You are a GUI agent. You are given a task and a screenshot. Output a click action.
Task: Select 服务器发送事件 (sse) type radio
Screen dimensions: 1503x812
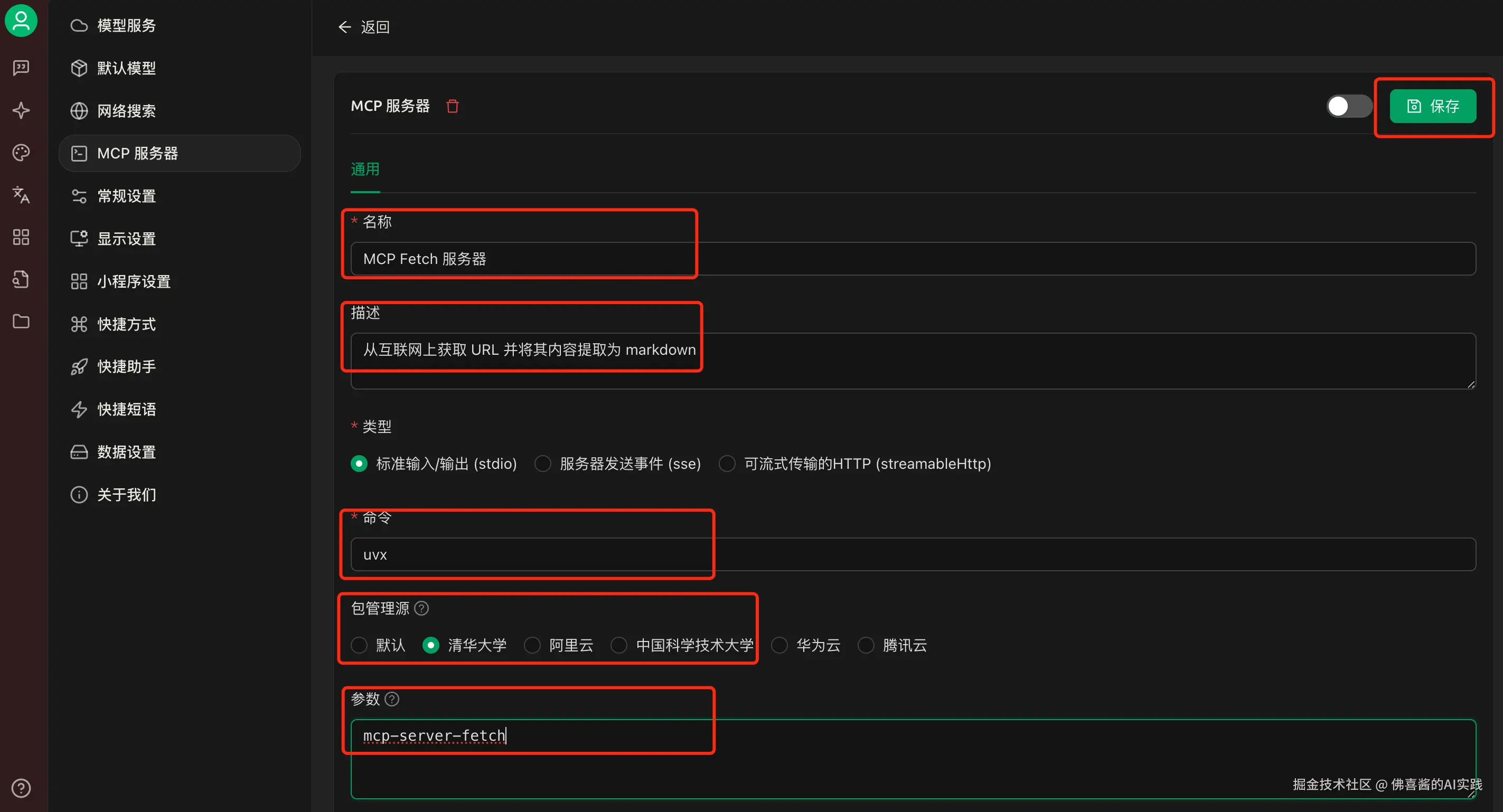[x=542, y=464]
